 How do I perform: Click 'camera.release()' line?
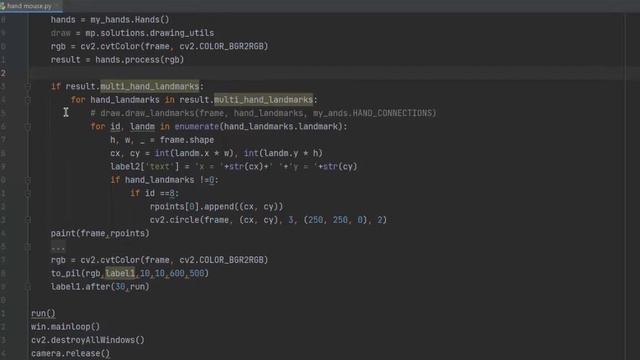pyautogui.click(x=71, y=353)
